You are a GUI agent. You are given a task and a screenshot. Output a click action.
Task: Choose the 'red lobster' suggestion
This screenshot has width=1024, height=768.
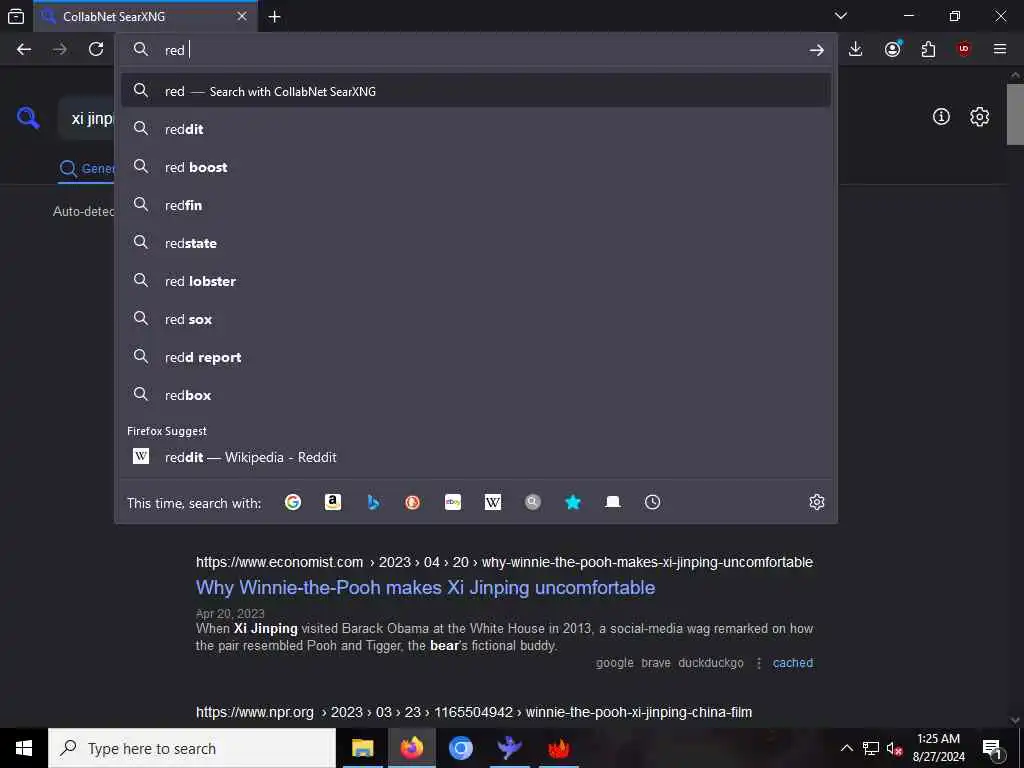[x=475, y=281]
